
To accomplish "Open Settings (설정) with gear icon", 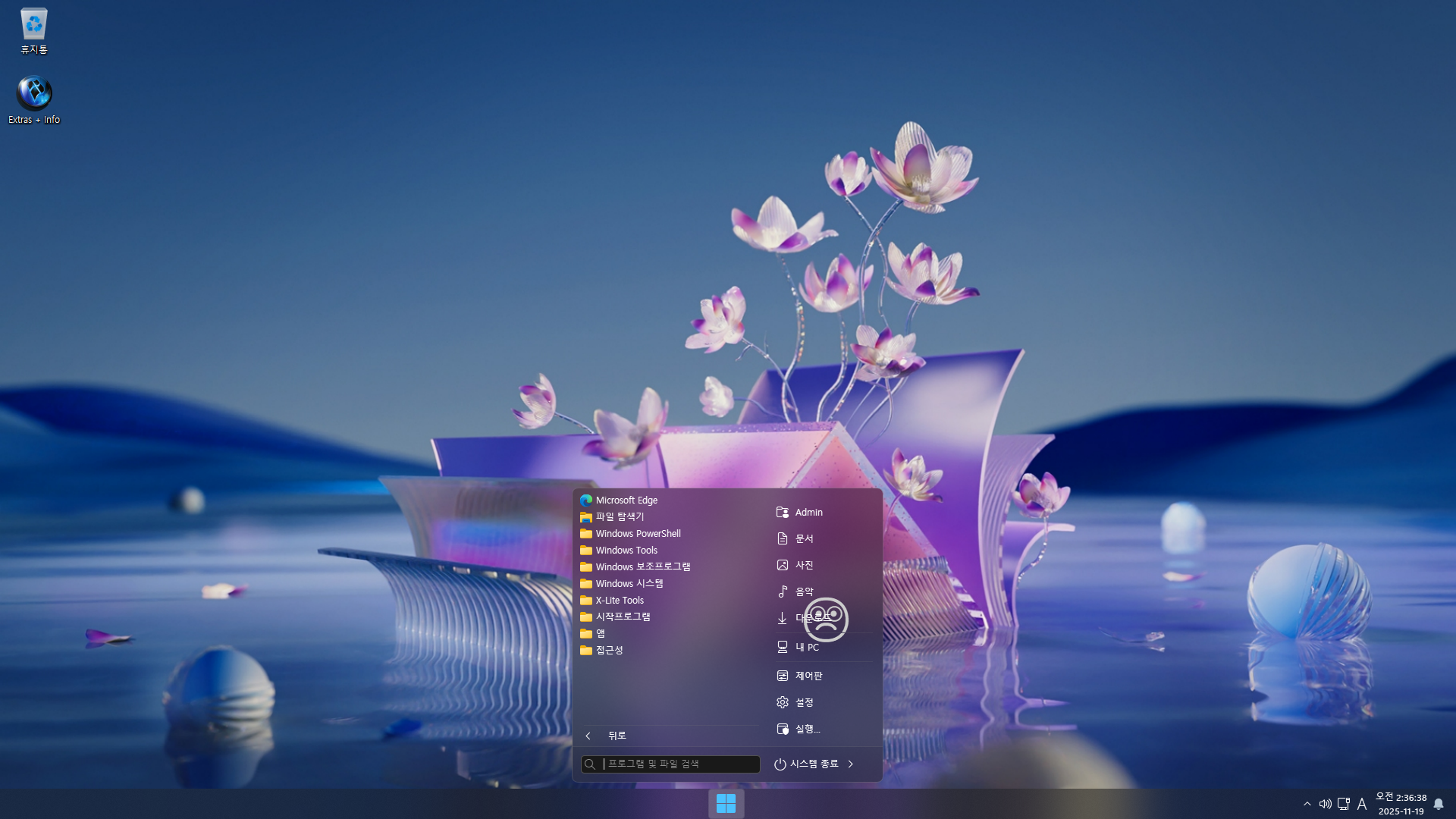I will (803, 702).
